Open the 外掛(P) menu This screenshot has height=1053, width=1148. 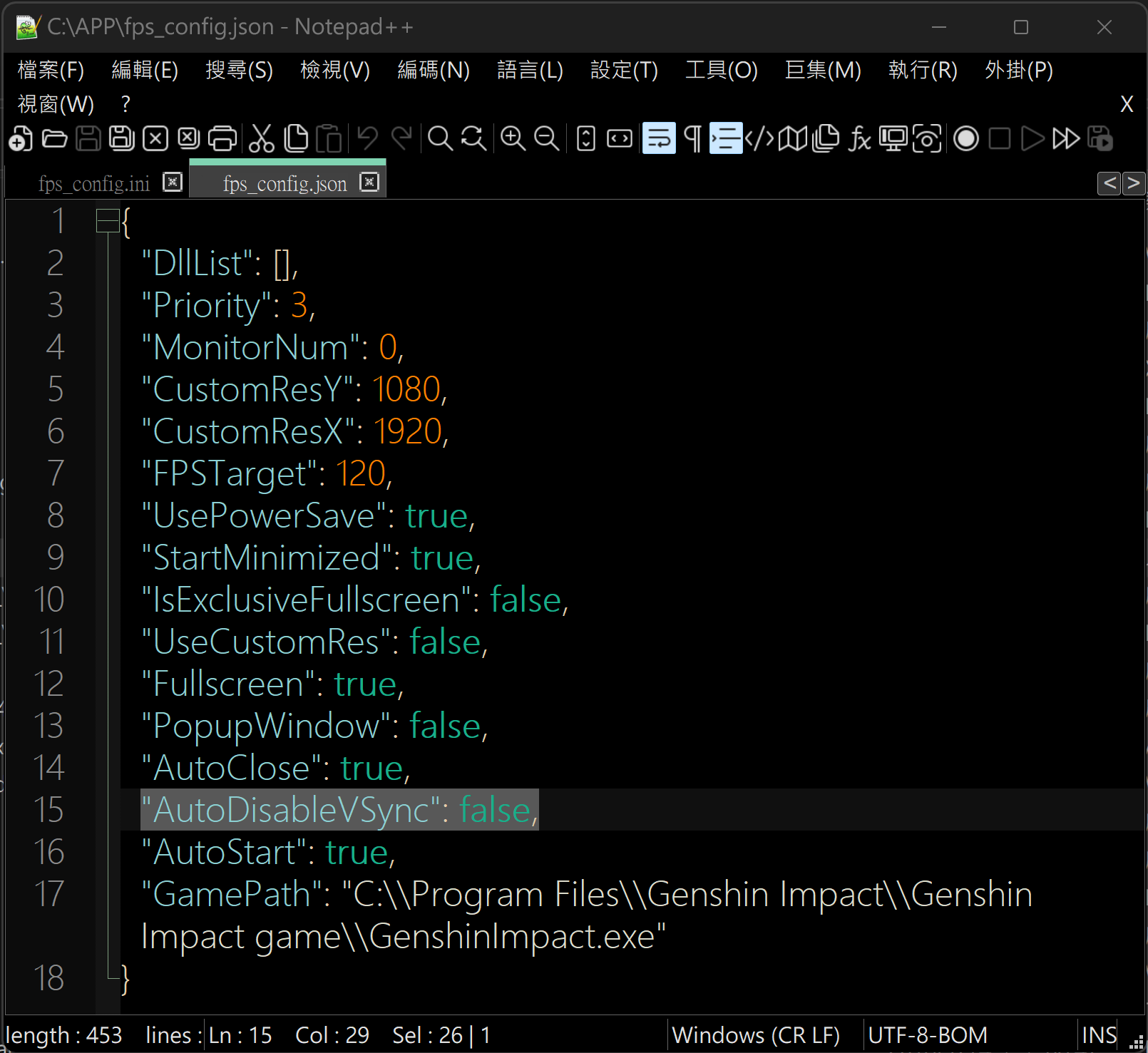click(x=1018, y=70)
